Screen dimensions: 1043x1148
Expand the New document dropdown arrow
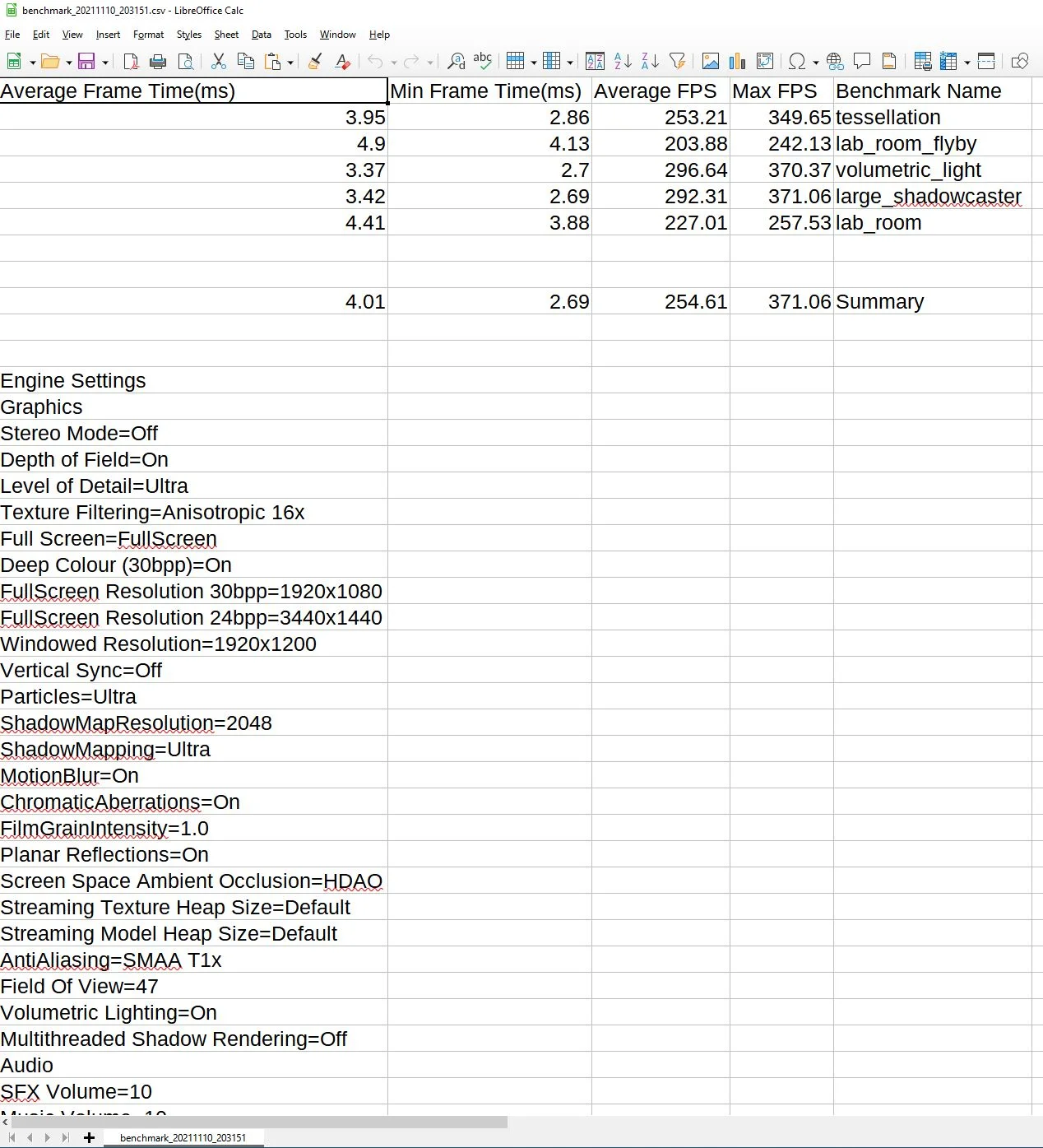[32, 63]
